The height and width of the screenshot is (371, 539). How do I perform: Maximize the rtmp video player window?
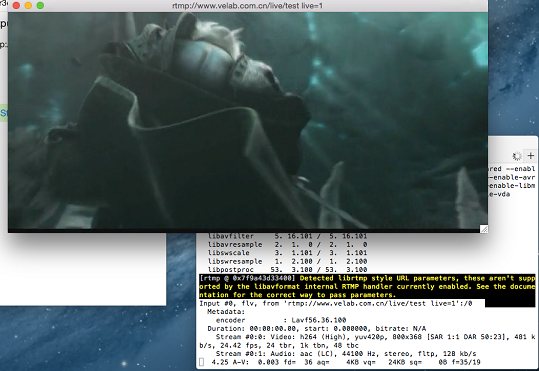click(x=40, y=6)
